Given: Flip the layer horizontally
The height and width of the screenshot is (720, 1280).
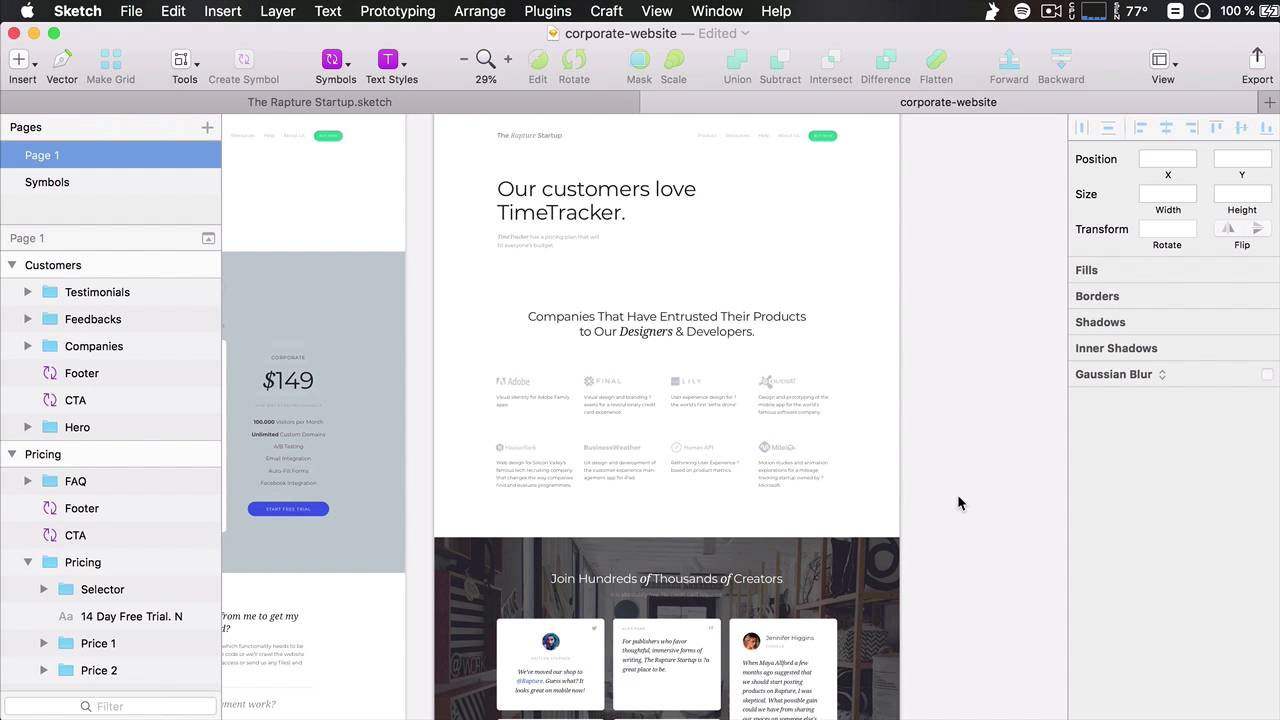Looking at the screenshot, I should (x=1227, y=229).
